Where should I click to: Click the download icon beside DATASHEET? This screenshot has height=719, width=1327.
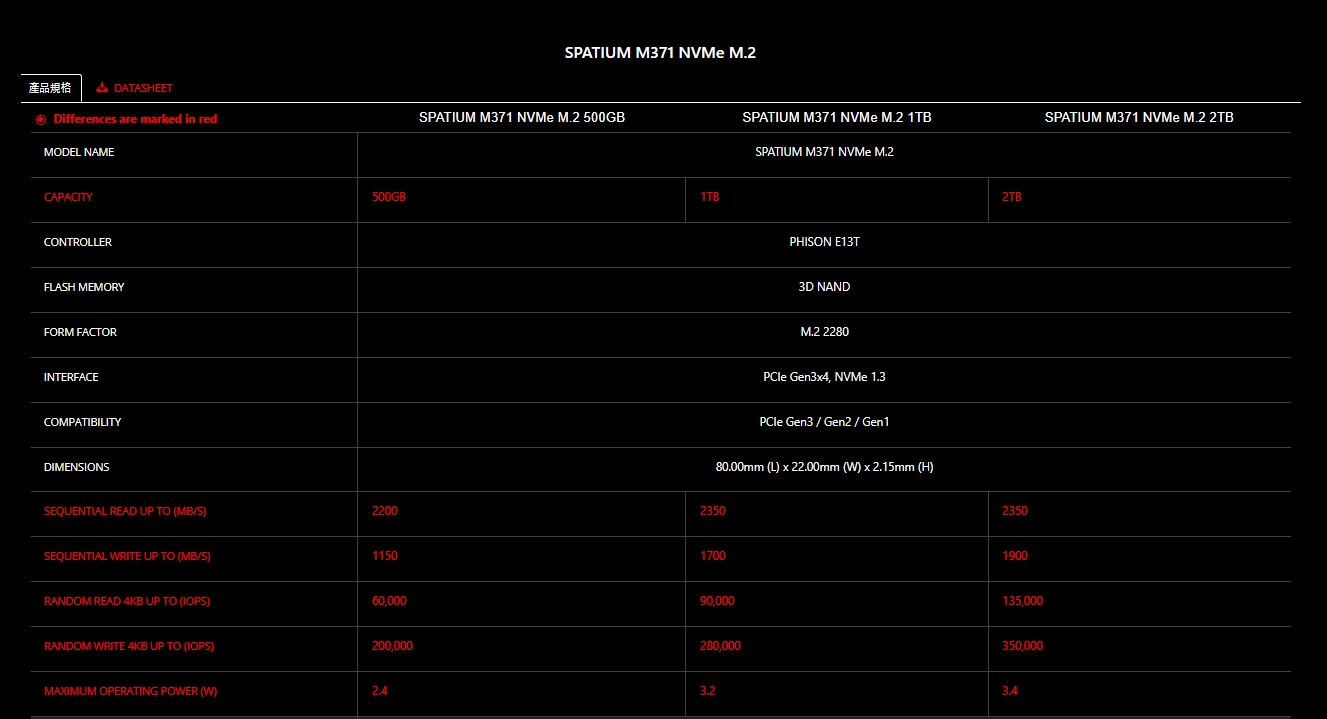102,88
